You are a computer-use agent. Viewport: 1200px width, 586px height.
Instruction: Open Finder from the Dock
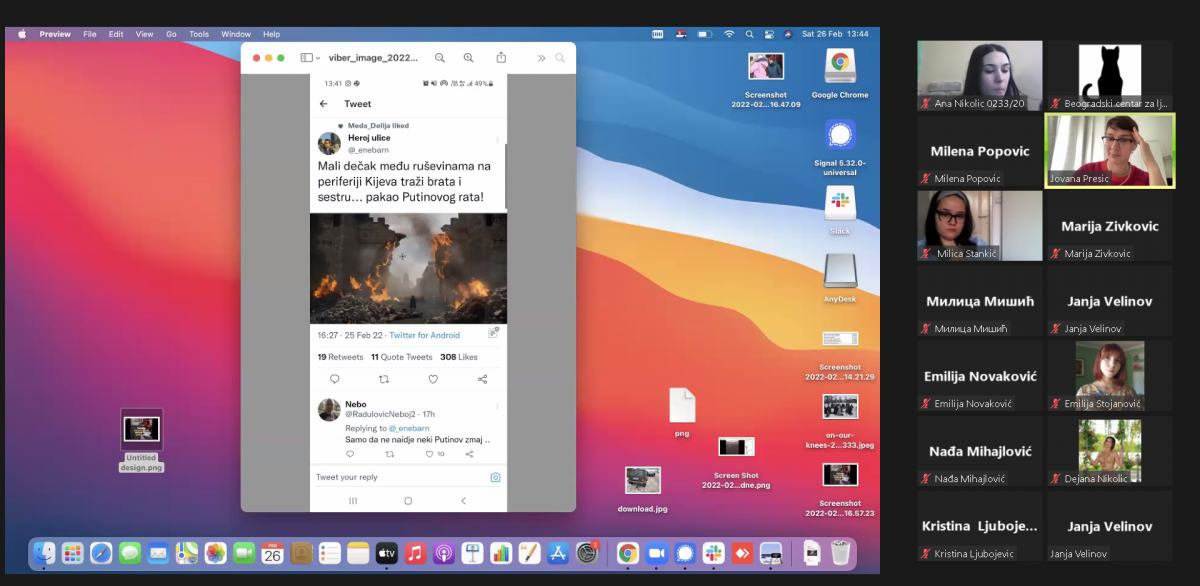44,553
